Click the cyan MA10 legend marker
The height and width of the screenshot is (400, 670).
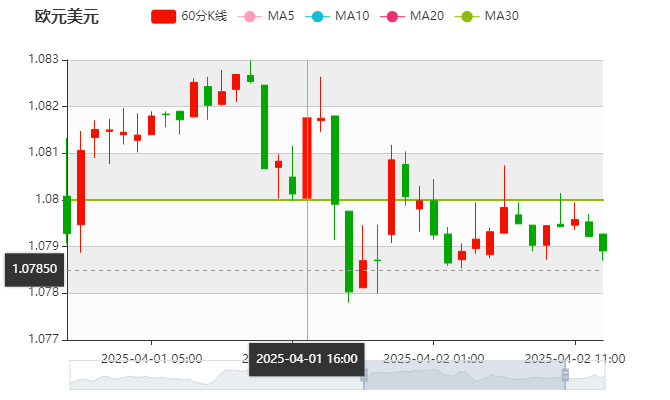(x=317, y=16)
